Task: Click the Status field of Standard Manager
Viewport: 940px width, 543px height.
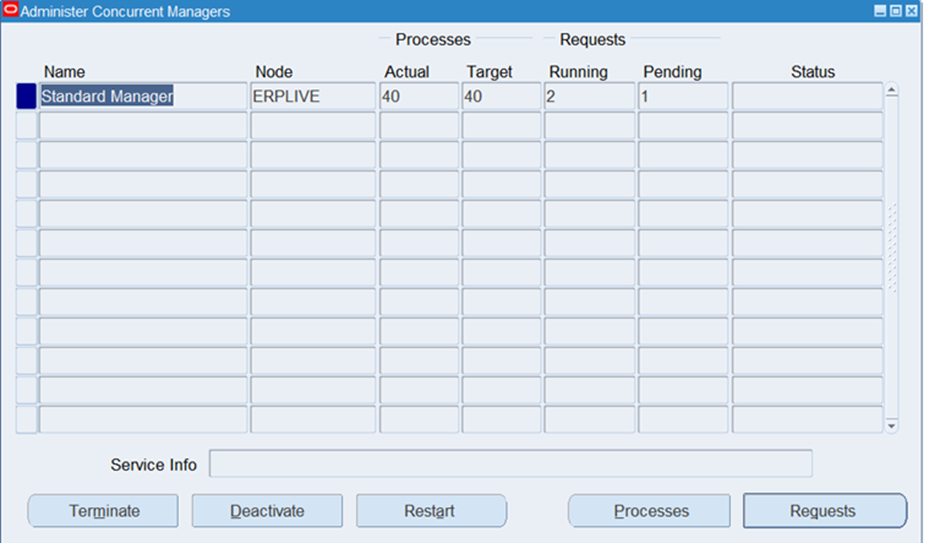Action: pos(806,97)
